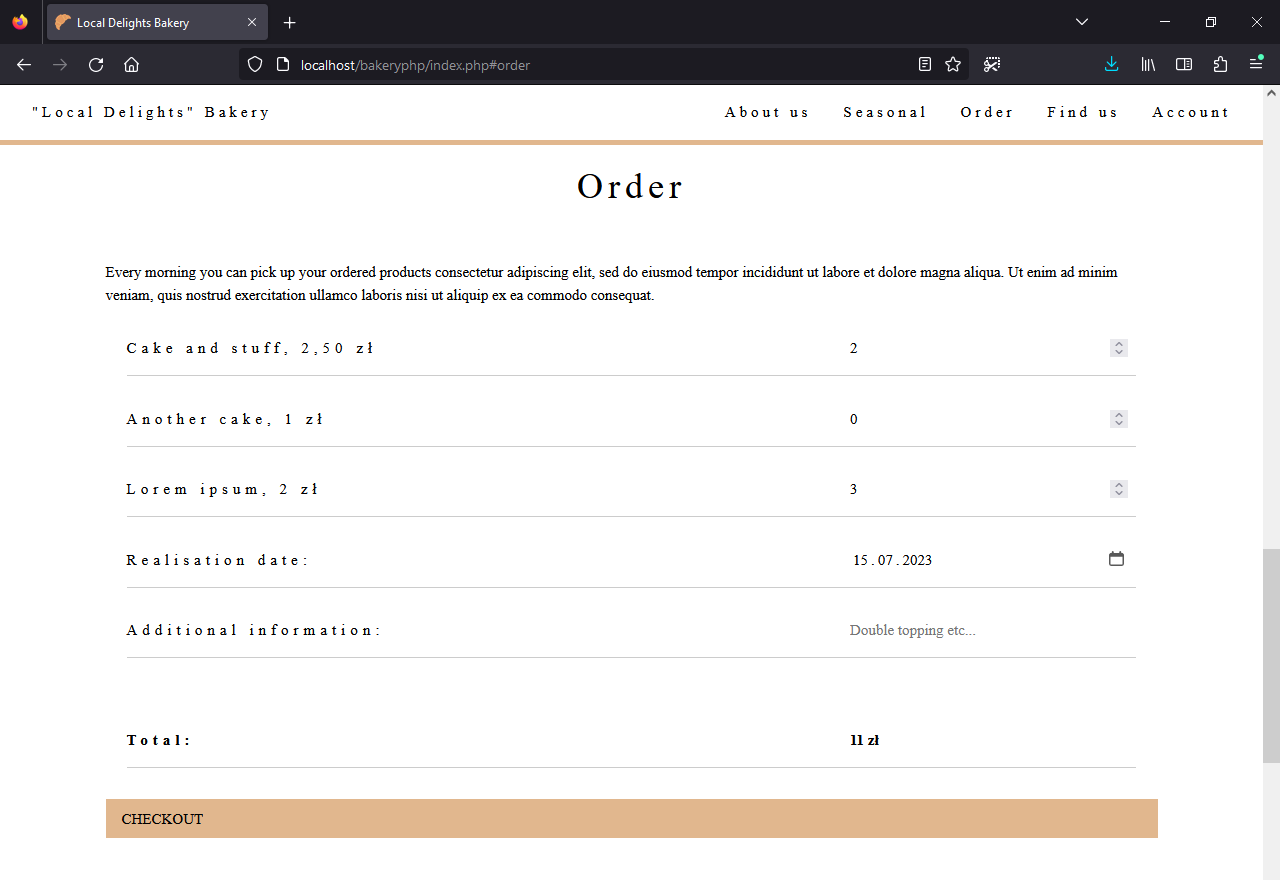
Task: Click the scrollbar up arrow
Action: point(1271,93)
